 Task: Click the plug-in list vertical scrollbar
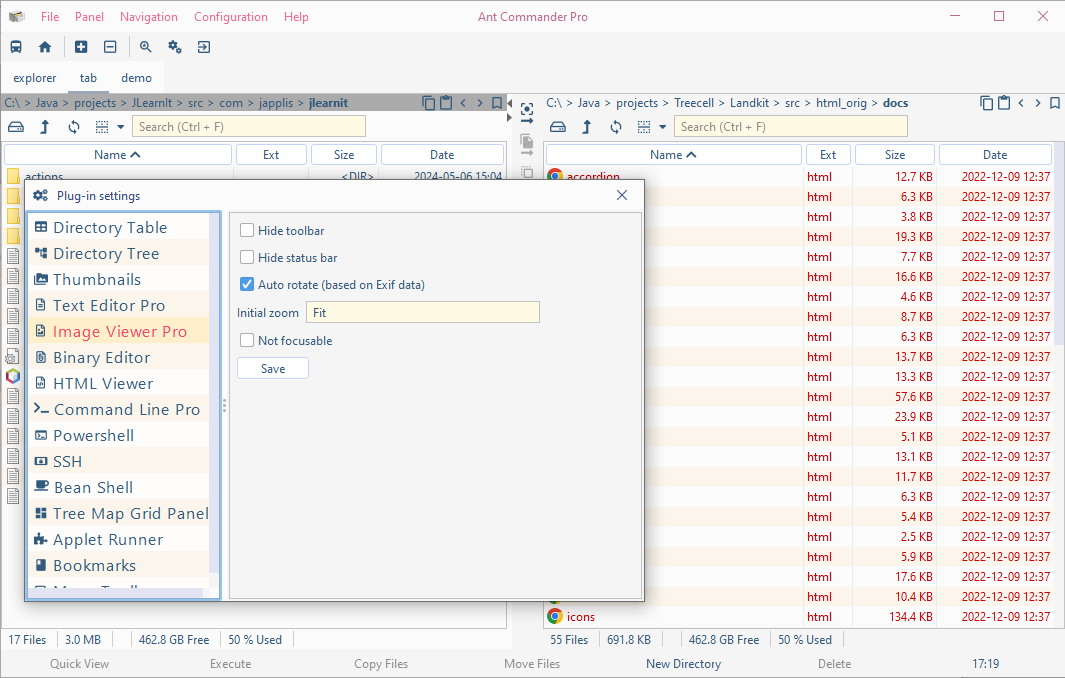(x=214, y=394)
